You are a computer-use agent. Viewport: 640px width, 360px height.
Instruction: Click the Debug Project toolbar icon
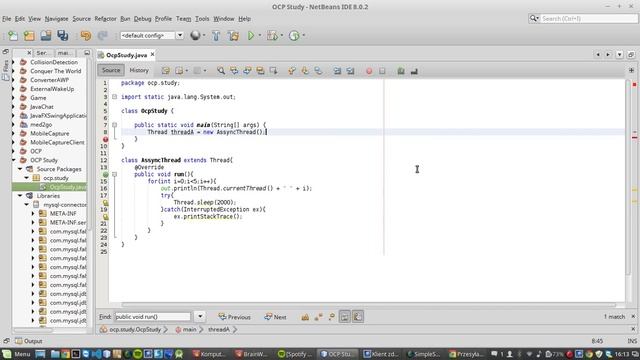272,36
